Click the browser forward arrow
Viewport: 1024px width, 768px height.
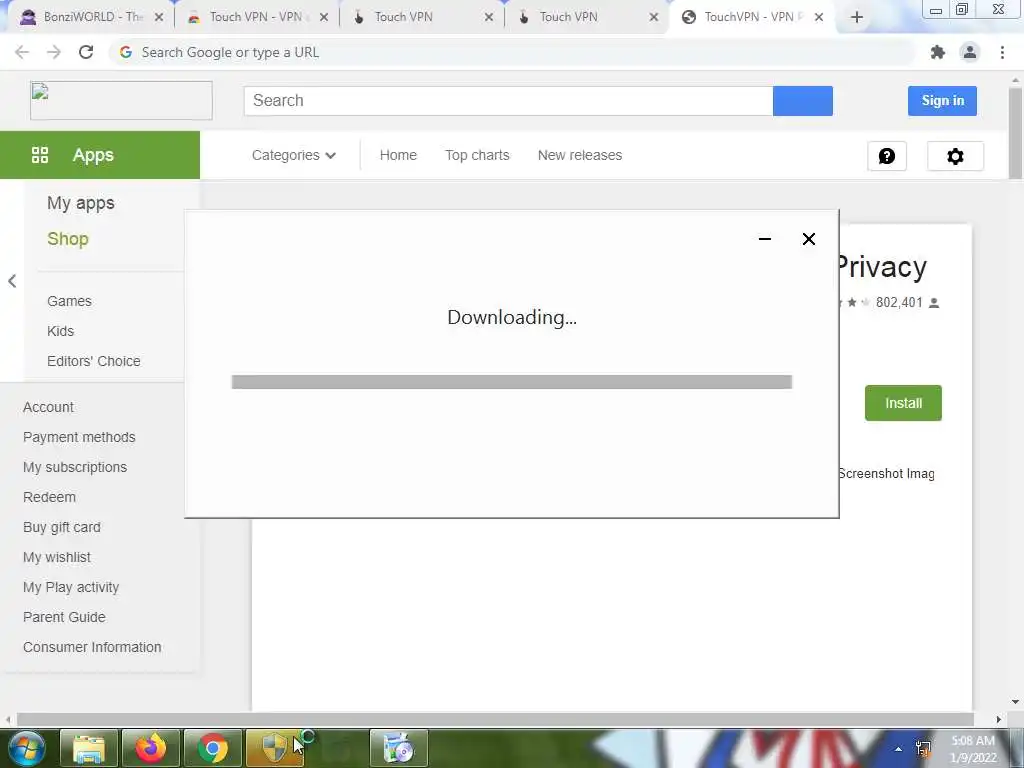tap(54, 52)
